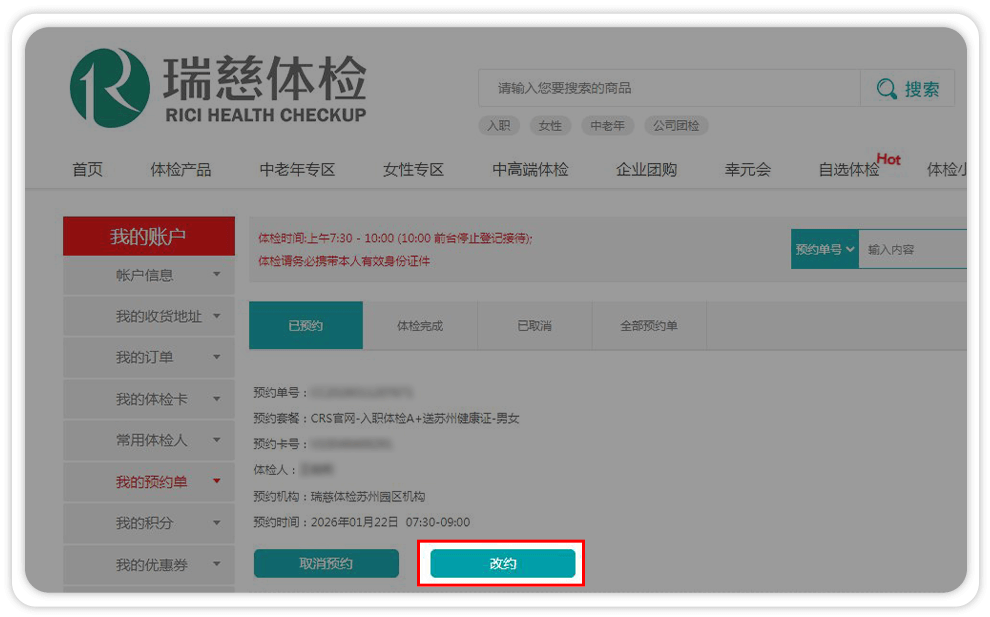This screenshot has width=990, height=617.
Task: Click the Rici Health Checkup logo
Action: [218, 88]
